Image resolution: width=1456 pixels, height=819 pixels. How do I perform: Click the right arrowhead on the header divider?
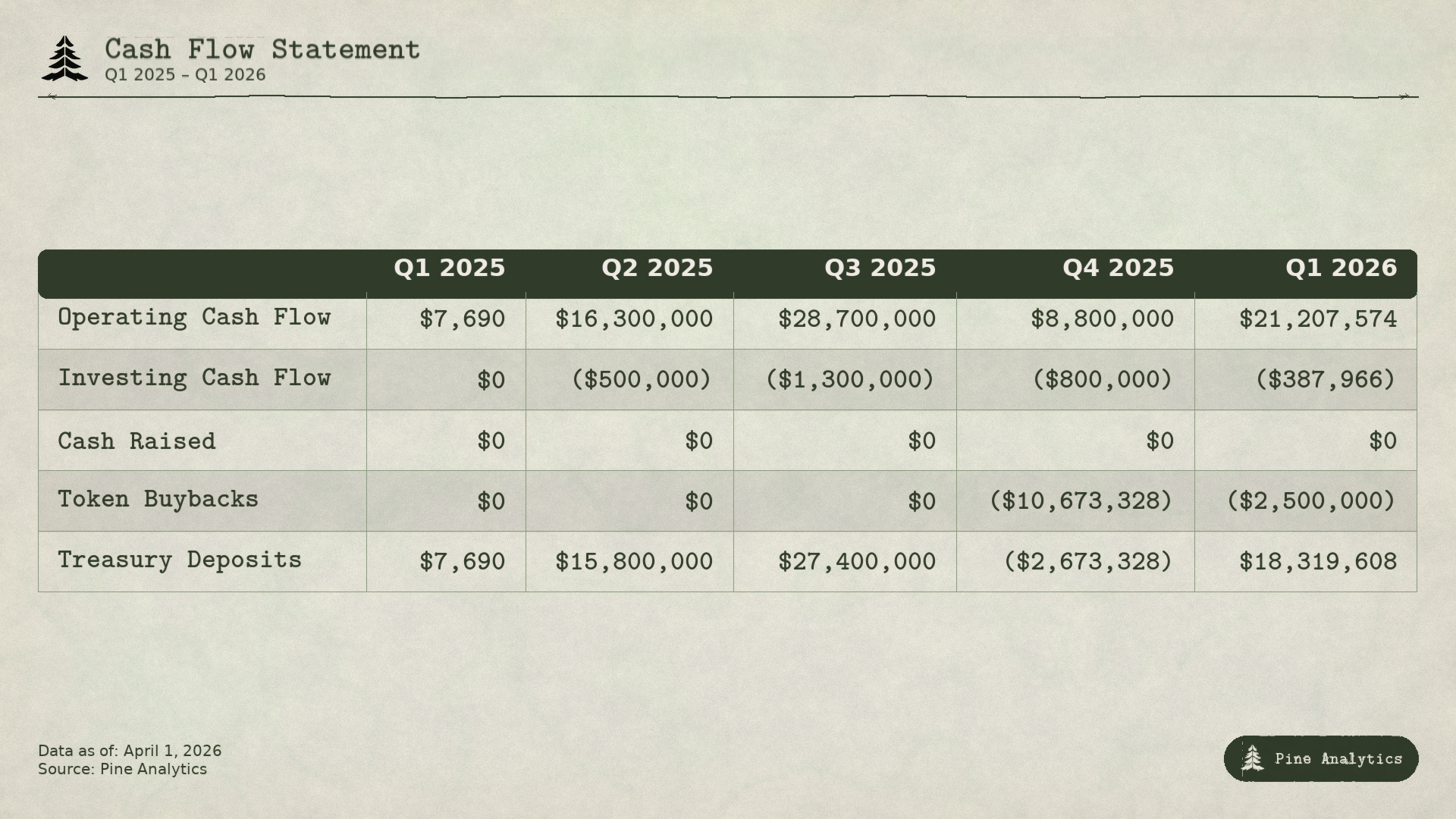[x=1404, y=96]
